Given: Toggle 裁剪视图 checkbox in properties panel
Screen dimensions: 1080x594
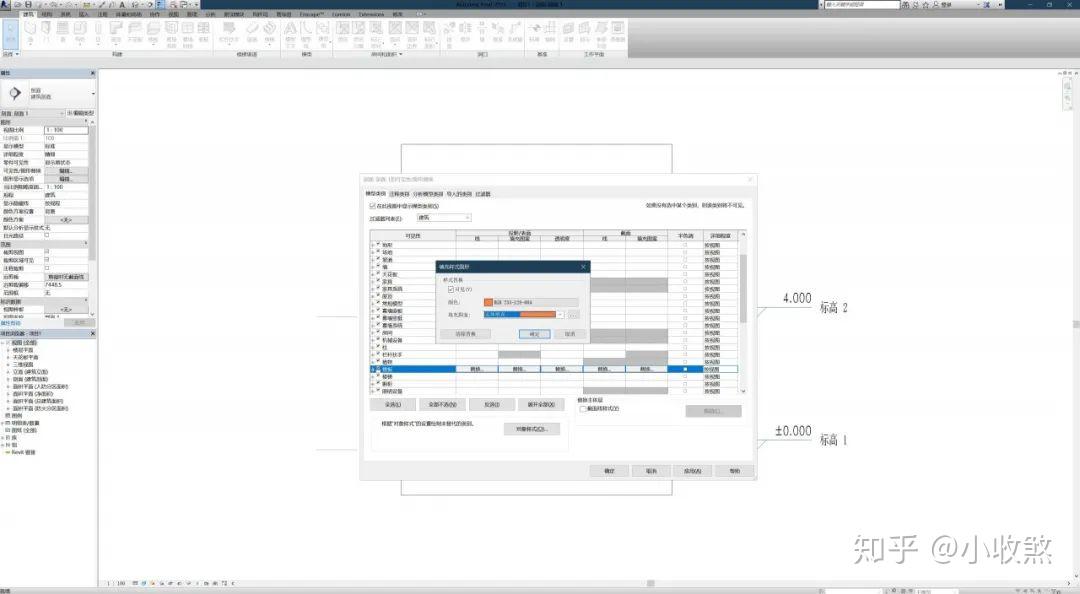Looking at the screenshot, I should point(47,252).
